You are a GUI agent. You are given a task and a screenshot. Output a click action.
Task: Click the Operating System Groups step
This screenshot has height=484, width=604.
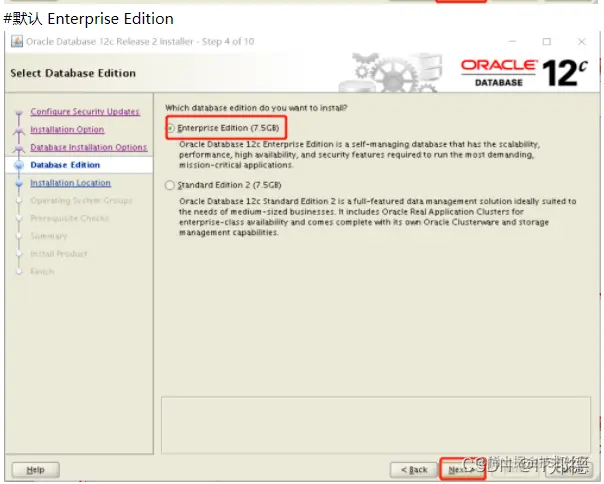(x=81, y=200)
